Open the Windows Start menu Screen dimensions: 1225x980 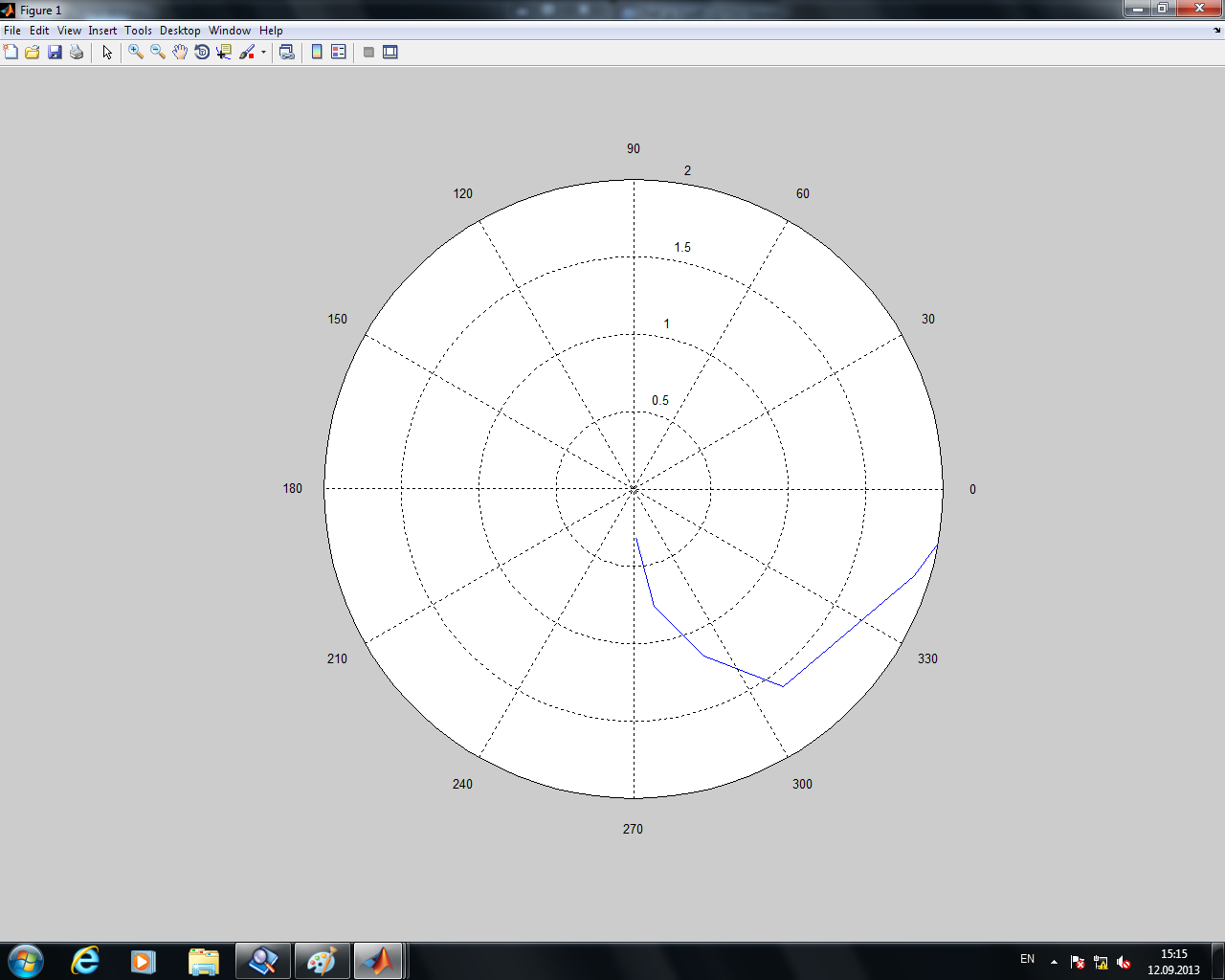click(x=26, y=960)
